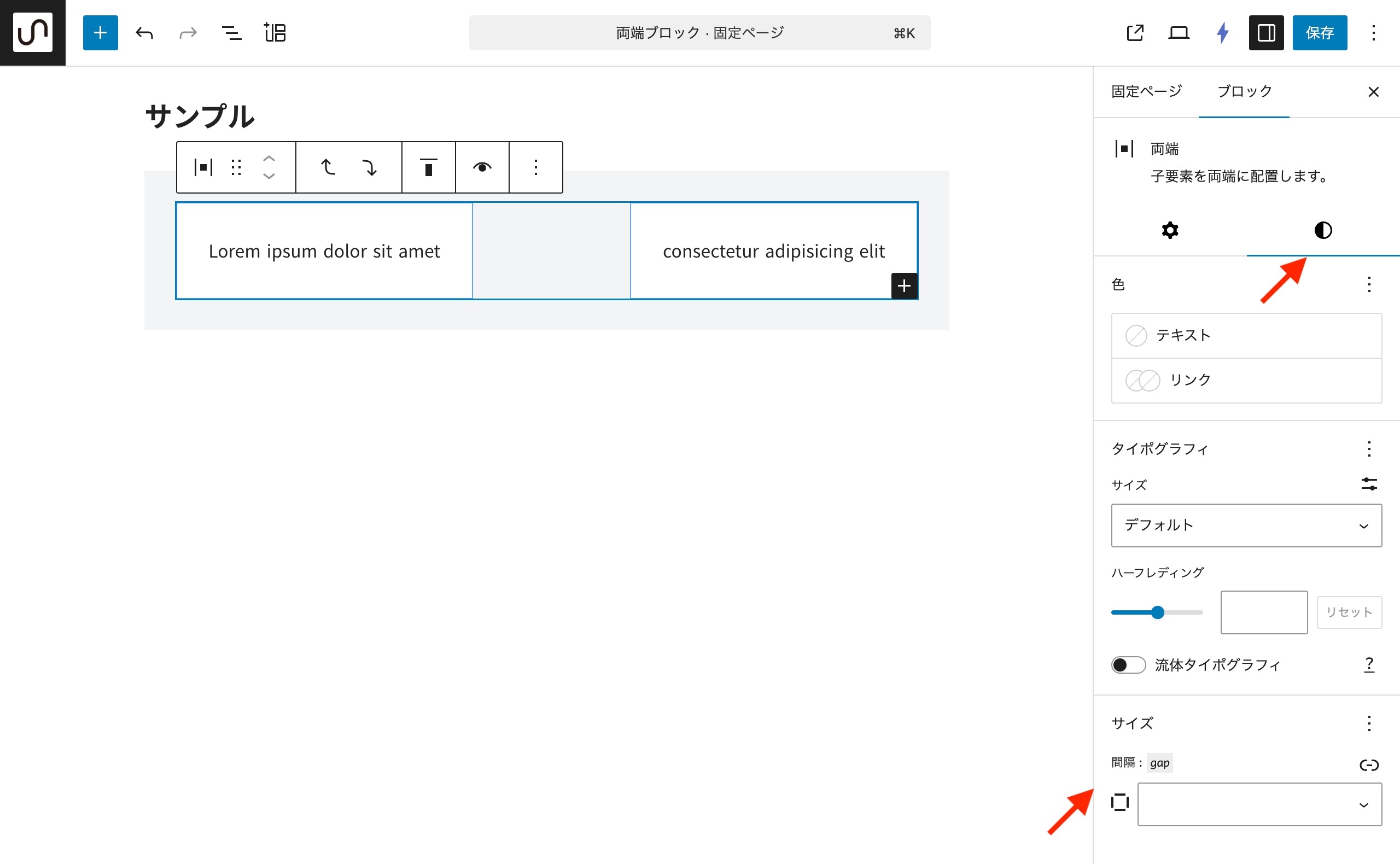Select the styles half-circle tab
The height and width of the screenshot is (864, 1400).
pyautogui.click(x=1323, y=230)
